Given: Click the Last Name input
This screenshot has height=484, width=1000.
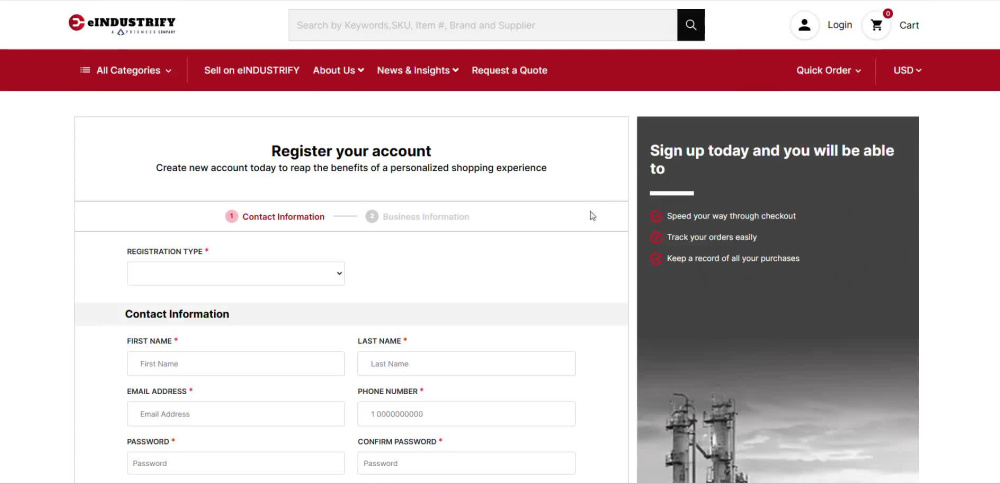Looking at the screenshot, I should click(466, 363).
